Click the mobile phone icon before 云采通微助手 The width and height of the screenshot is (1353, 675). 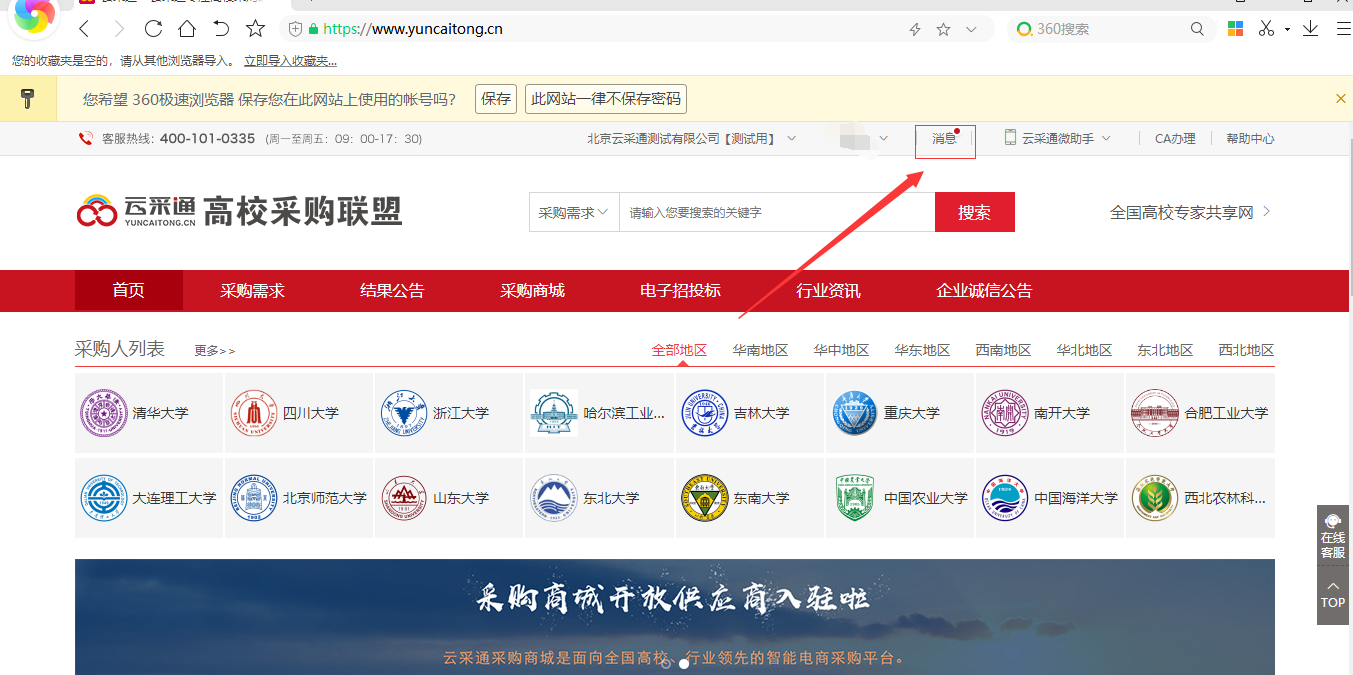click(x=1010, y=138)
